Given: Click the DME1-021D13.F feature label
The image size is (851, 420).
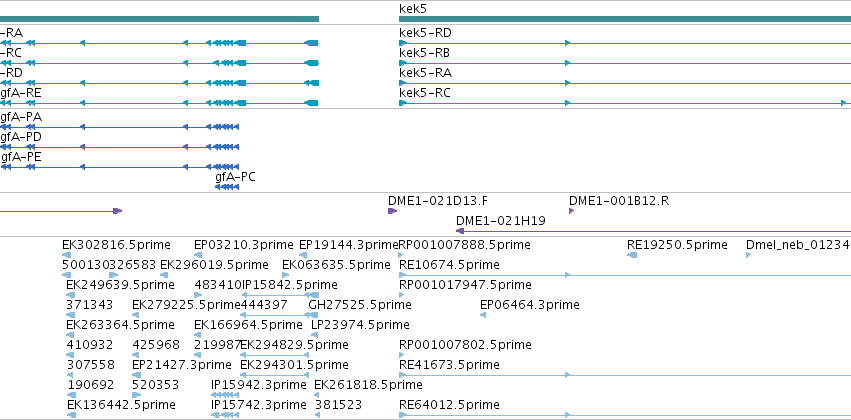Looking at the screenshot, I should click(x=437, y=201).
